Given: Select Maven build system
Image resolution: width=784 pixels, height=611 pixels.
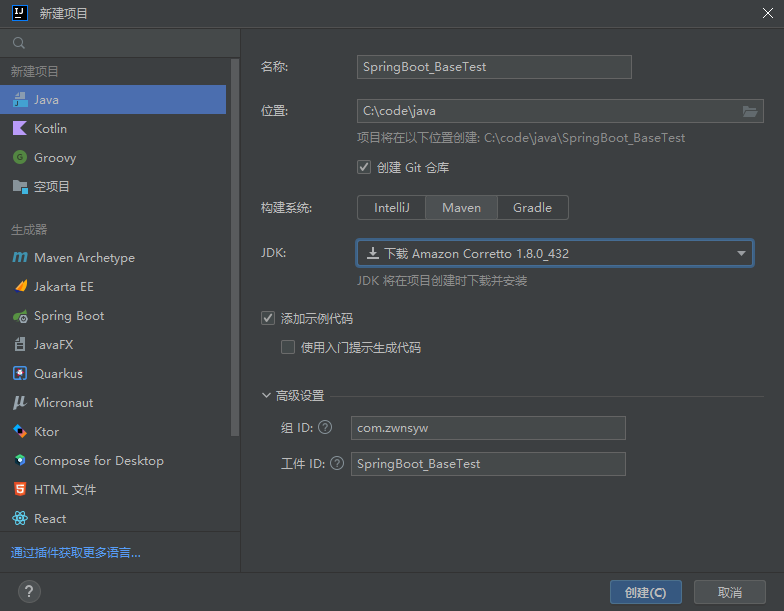Looking at the screenshot, I should (x=461, y=208).
